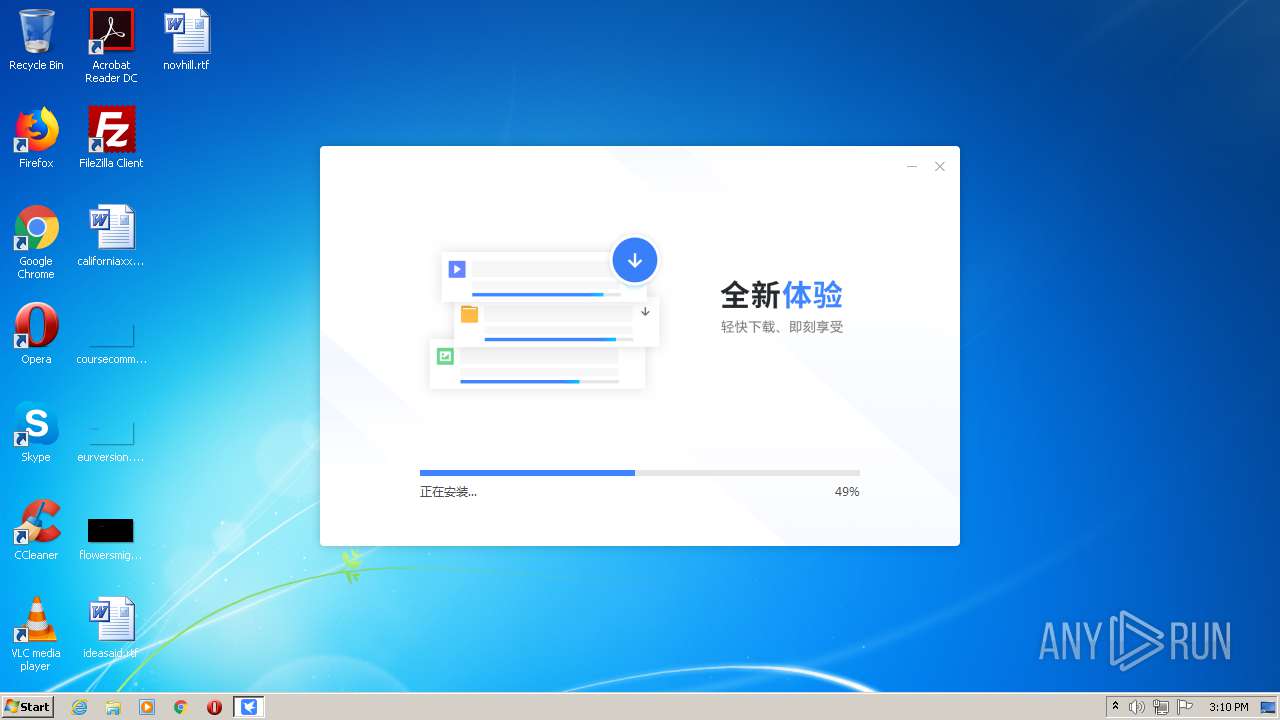Screen dimensions: 1280x720
Task: Open ideasaid.rtf document icon
Action: [x=111, y=628]
